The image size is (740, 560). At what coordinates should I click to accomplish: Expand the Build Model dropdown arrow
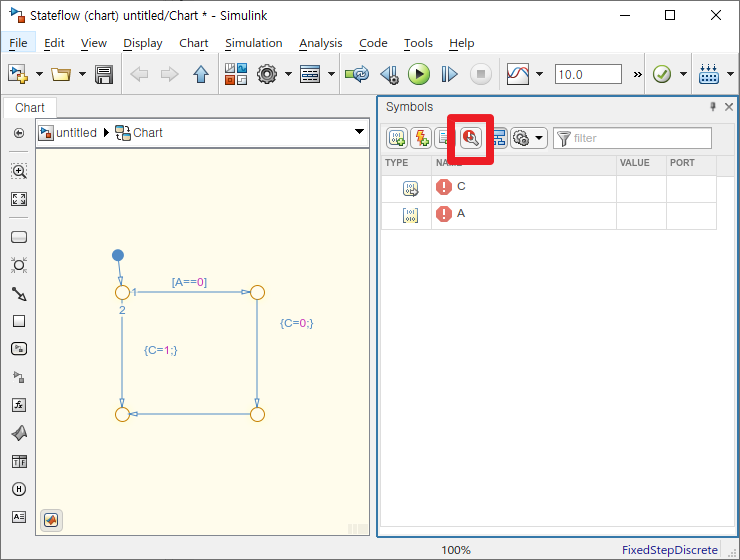coord(730,74)
